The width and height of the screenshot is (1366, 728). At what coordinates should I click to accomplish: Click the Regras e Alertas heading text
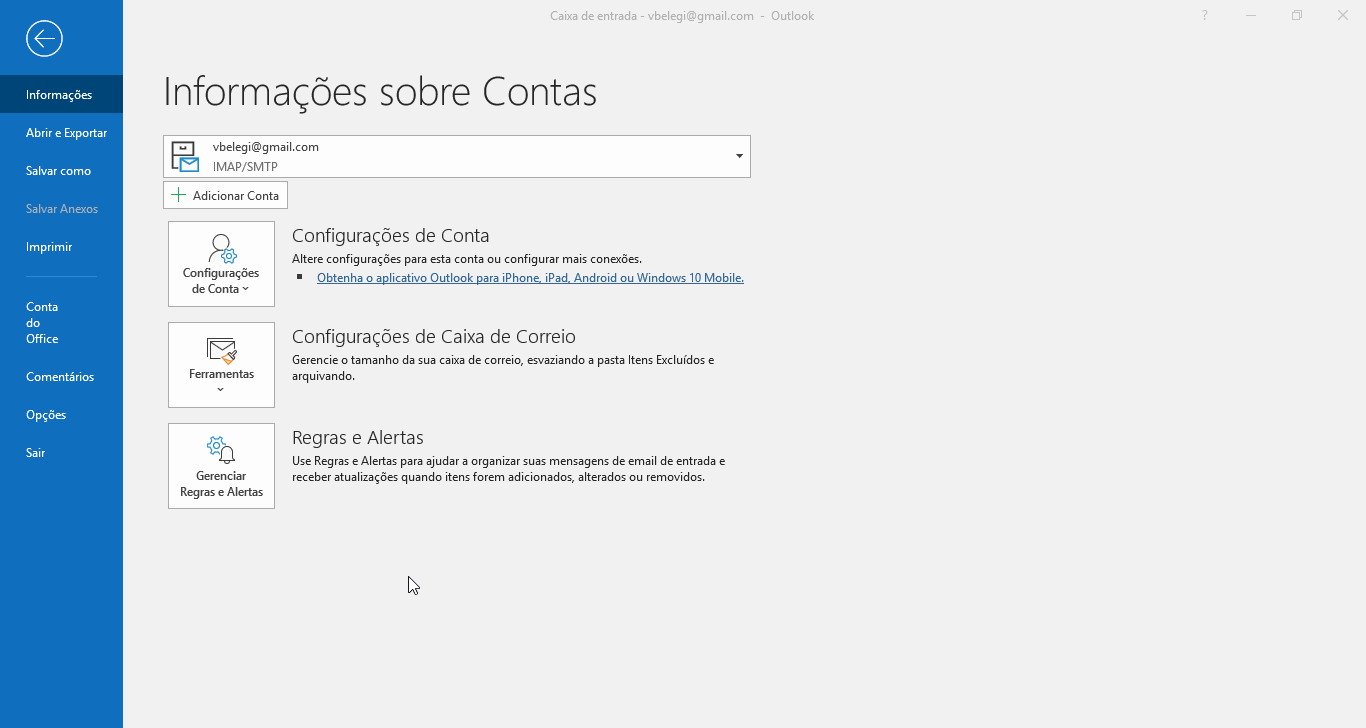click(x=358, y=438)
